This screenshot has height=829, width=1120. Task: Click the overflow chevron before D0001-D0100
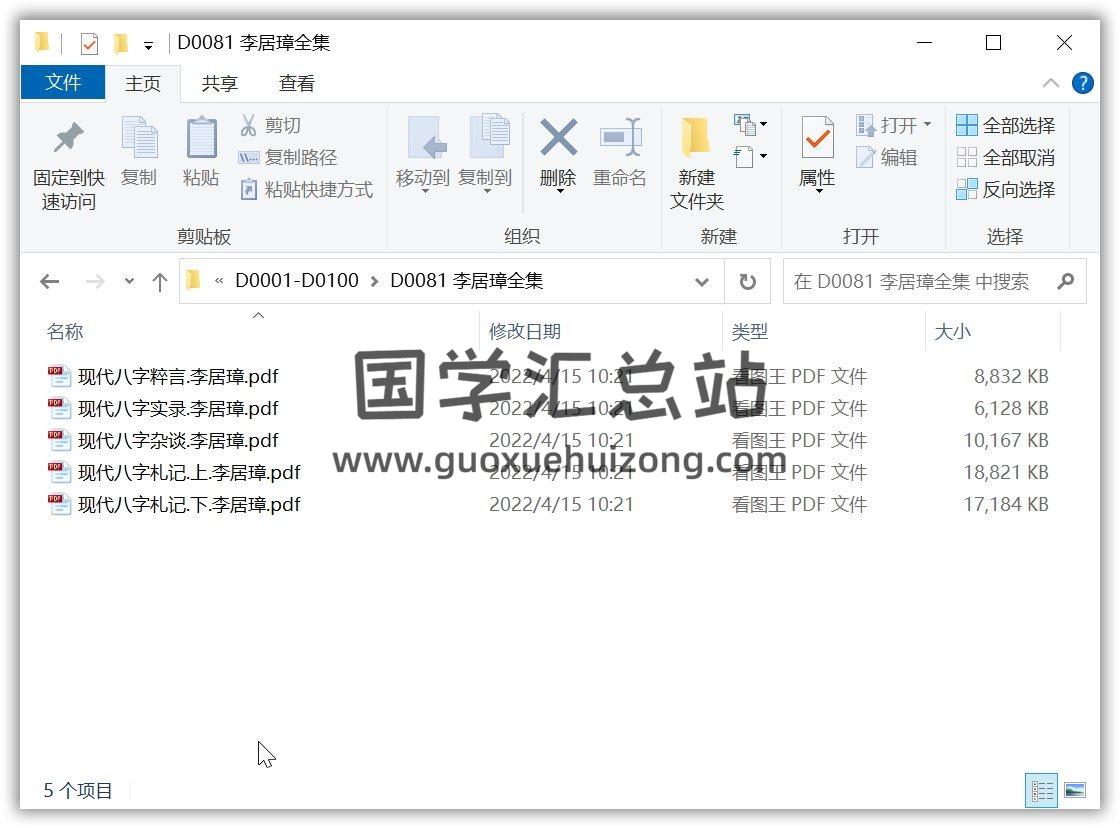219,281
